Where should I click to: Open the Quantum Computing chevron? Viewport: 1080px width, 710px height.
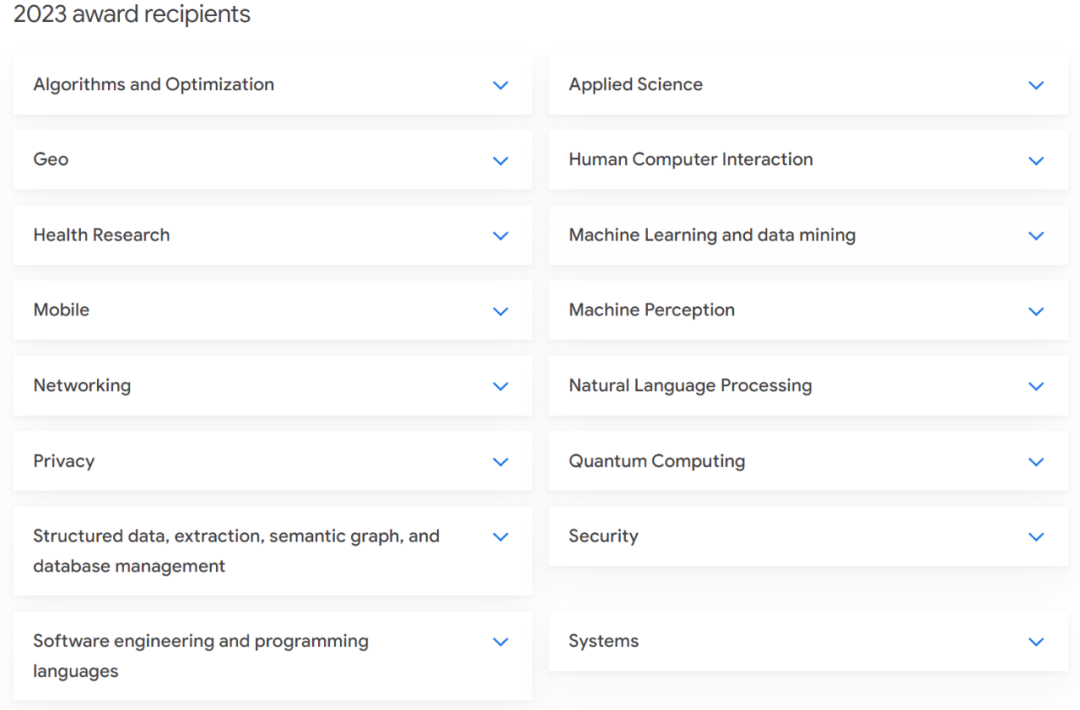tap(1036, 462)
